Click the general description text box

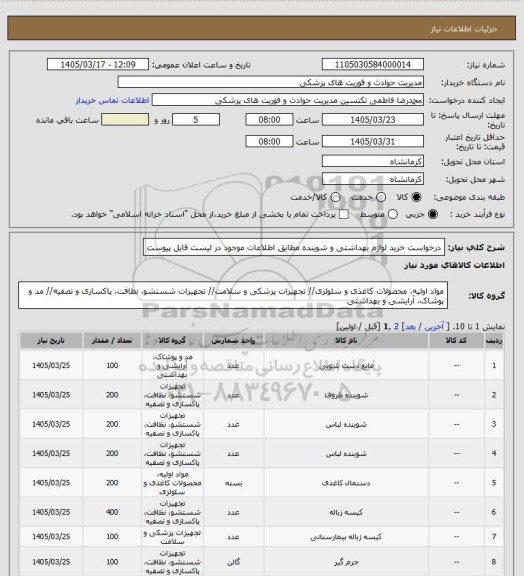[x=294, y=247]
